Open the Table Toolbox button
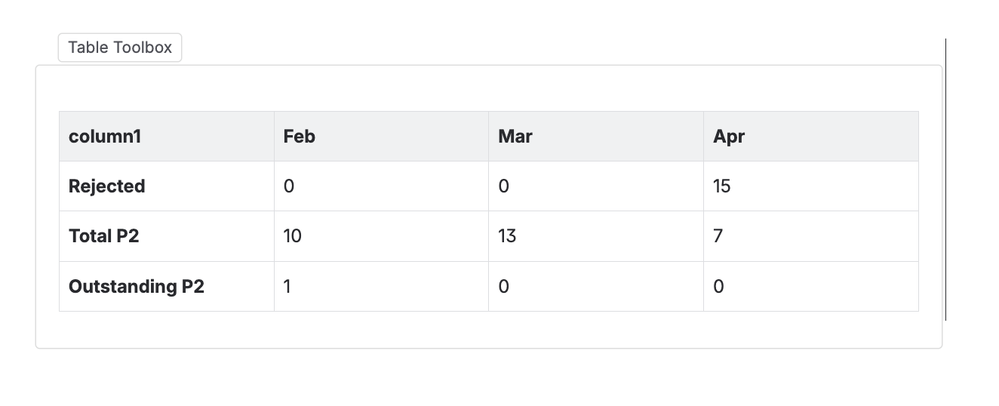The width and height of the screenshot is (999, 406). 120,48
